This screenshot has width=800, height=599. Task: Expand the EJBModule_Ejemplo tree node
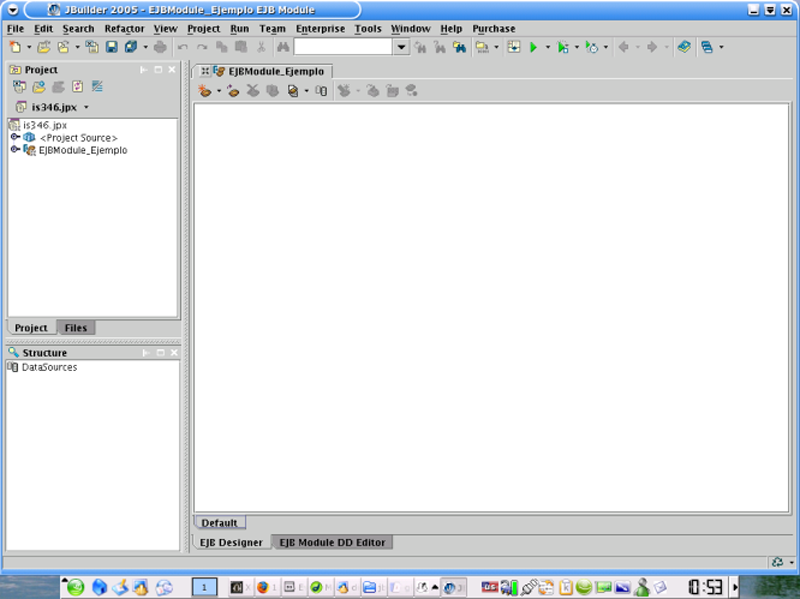point(15,150)
